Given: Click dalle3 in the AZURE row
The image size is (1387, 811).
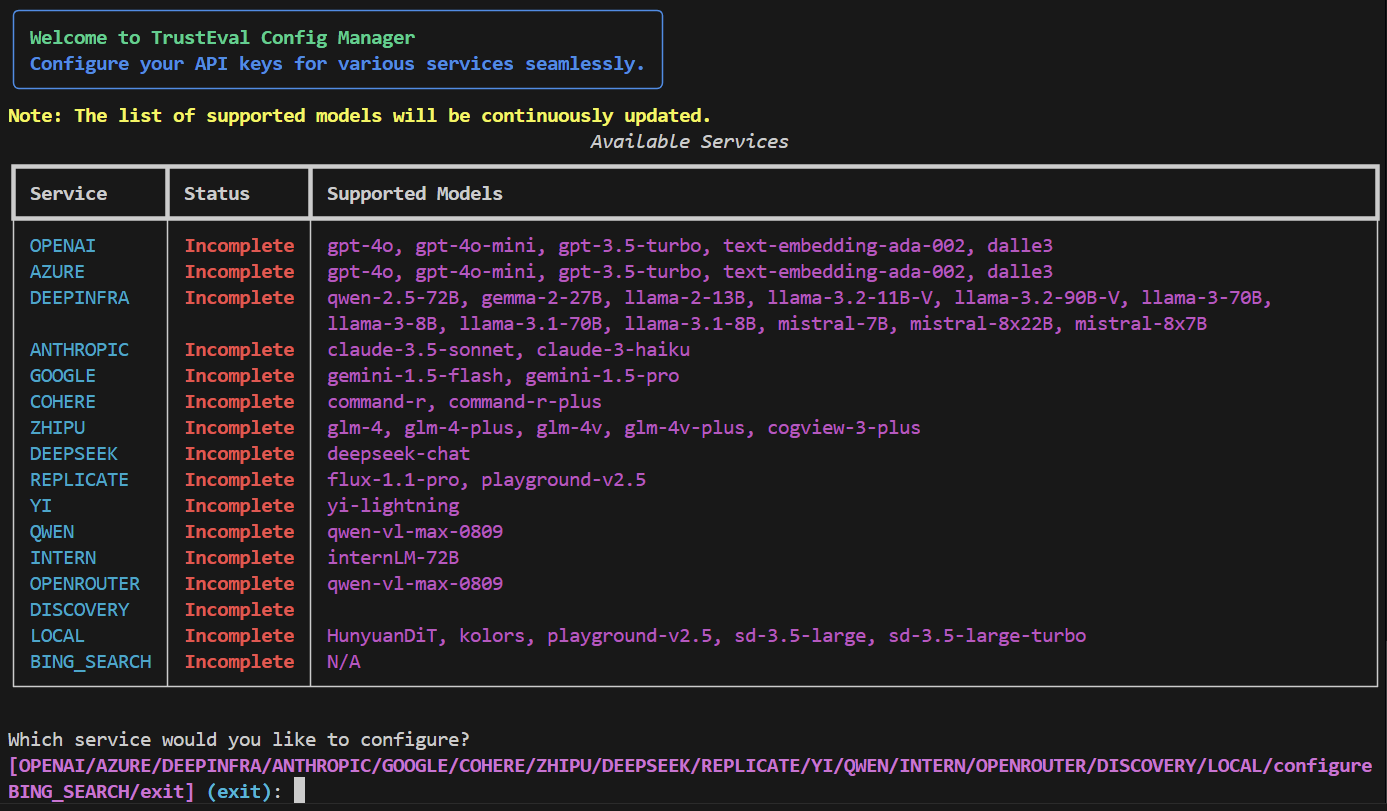Looking at the screenshot, I should 1020,272.
